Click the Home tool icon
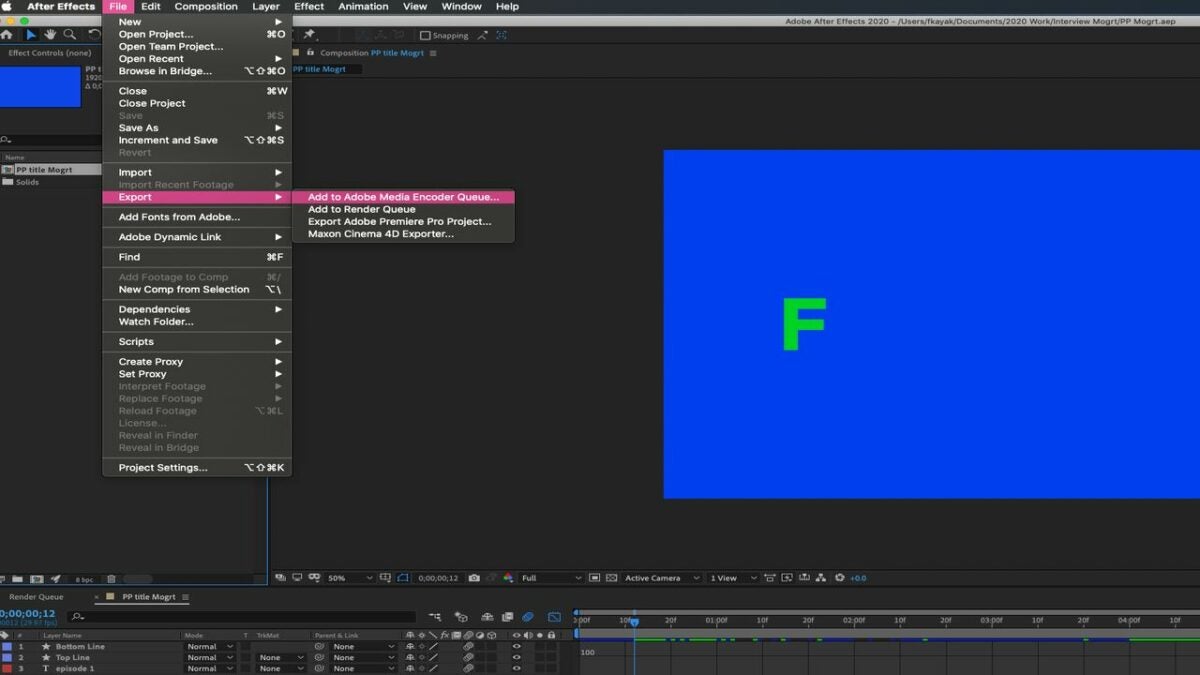Viewport: 1200px width, 675px height. (x=8, y=33)
